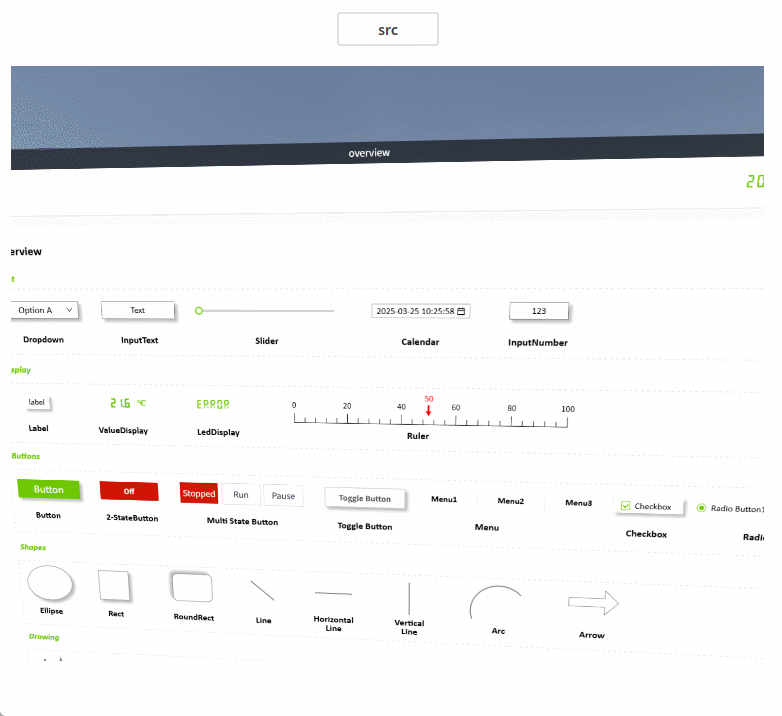Click the Ellipse shape
This screenshot has height=716, width=782.
[x=50, y=581]
